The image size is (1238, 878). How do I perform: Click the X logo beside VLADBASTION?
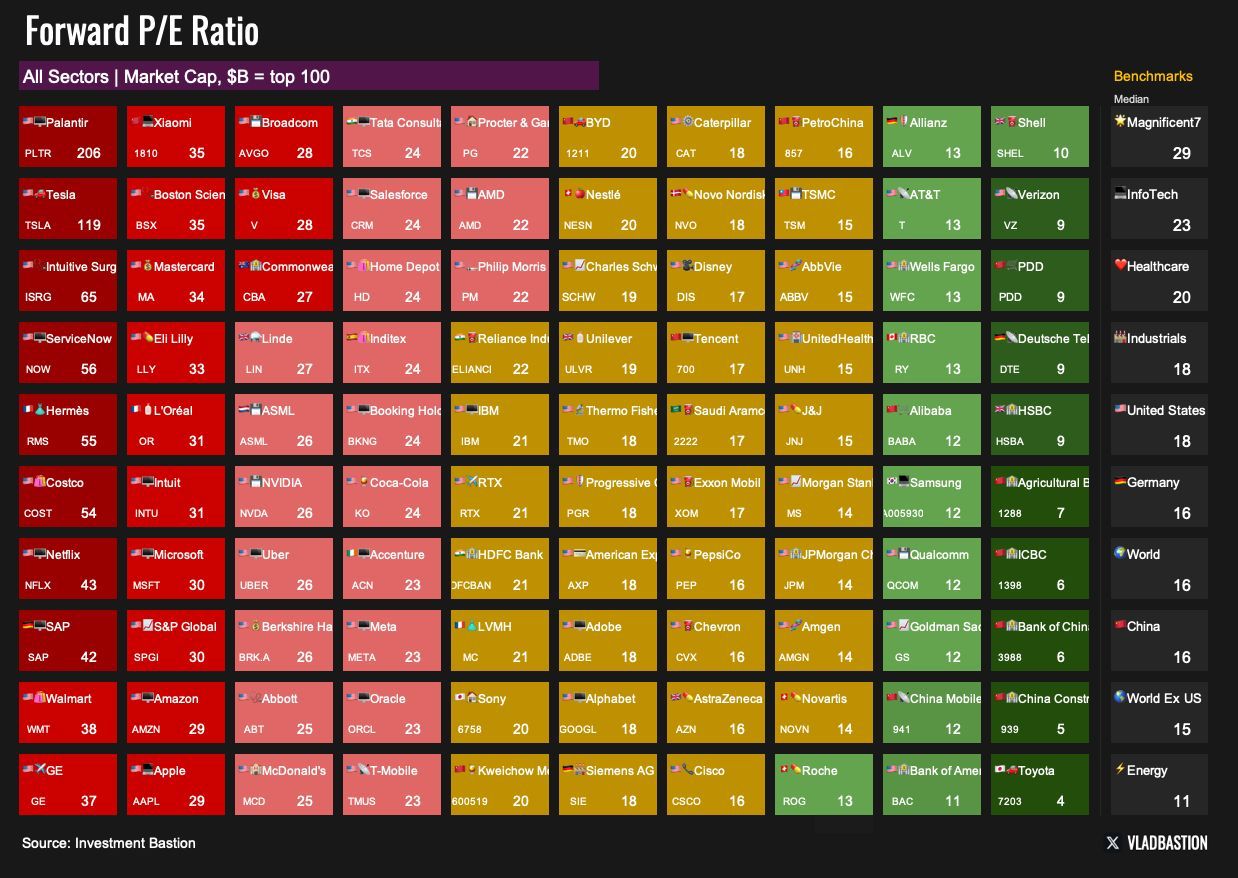click(x=1113, y=843)
